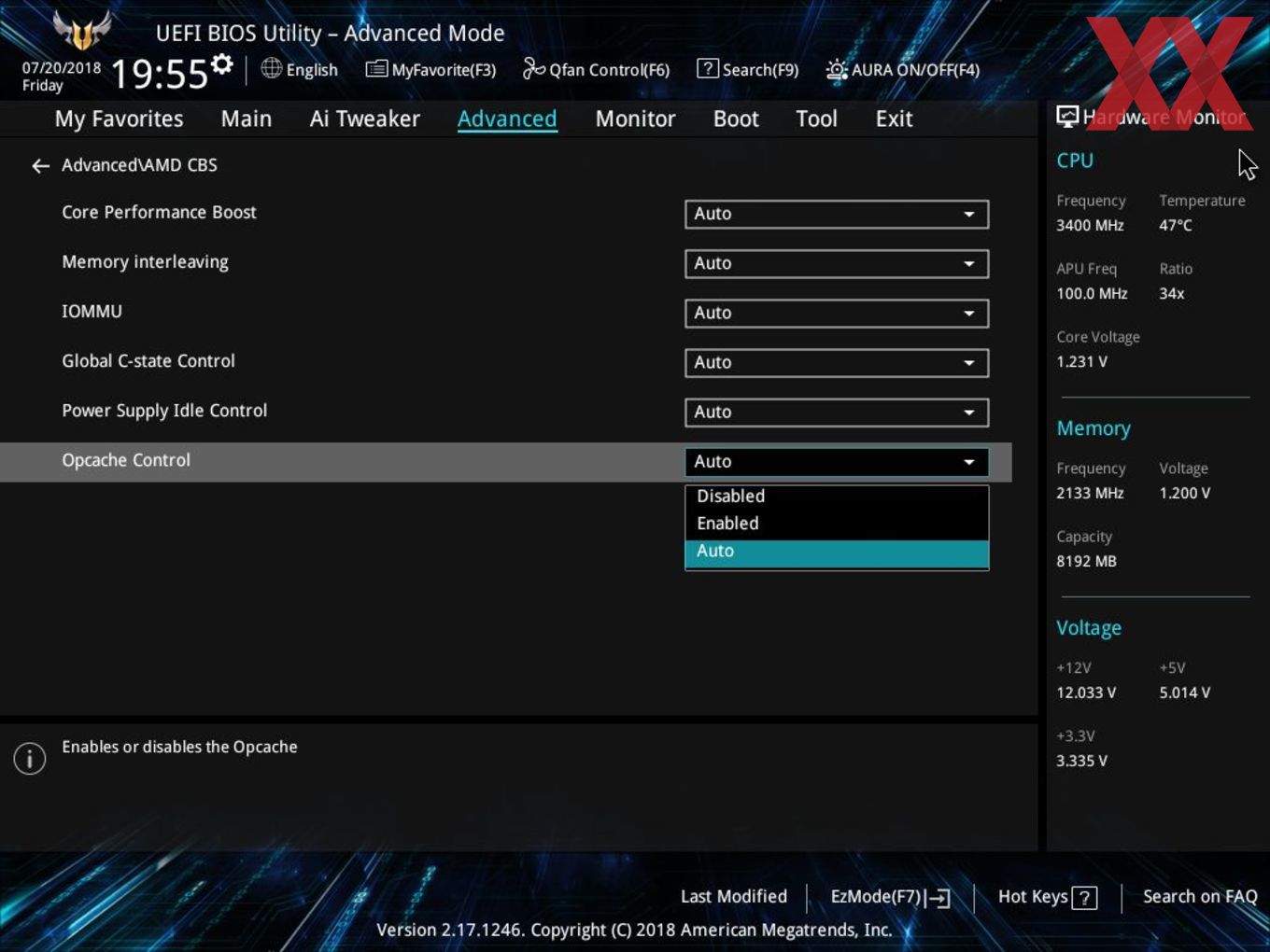Viewport: 1270px width, 952px height.
Task: Open the Tool tab
Action: click(x=816, y=119)
